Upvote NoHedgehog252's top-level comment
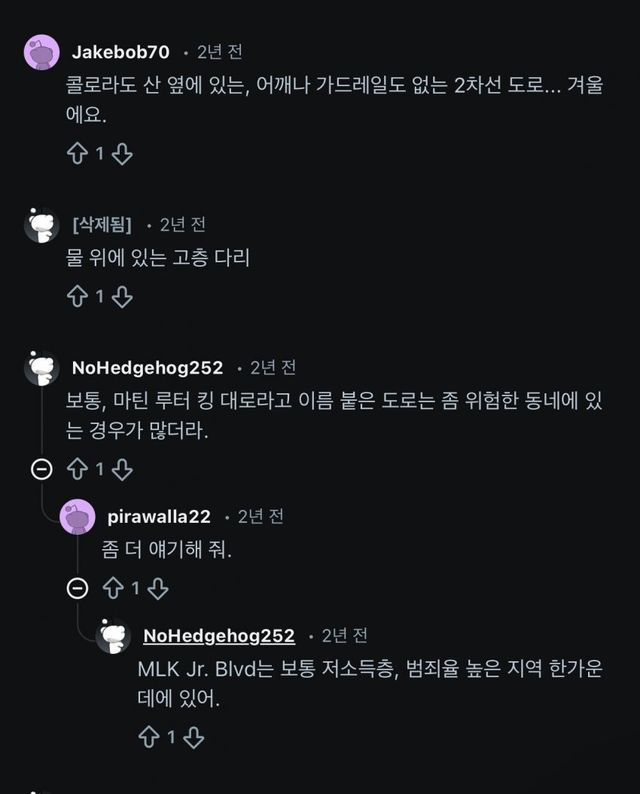 click(77, 468)
